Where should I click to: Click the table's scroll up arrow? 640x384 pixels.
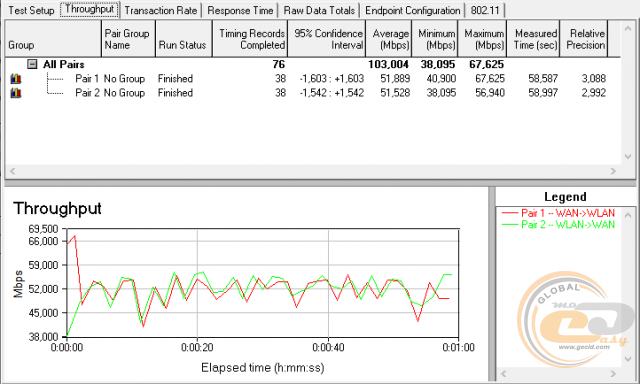pos(627,29)
